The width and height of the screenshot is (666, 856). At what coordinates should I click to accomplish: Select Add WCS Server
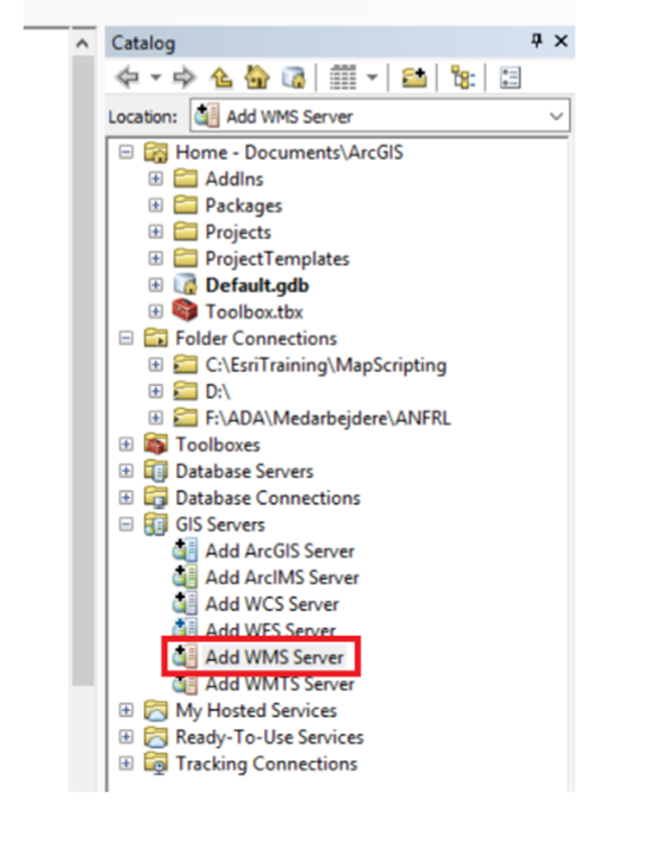pyautogui.click(x=272, y=604)
